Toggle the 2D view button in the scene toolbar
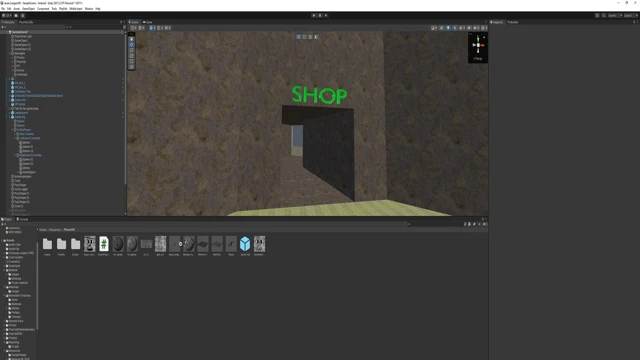 [442, 28]
